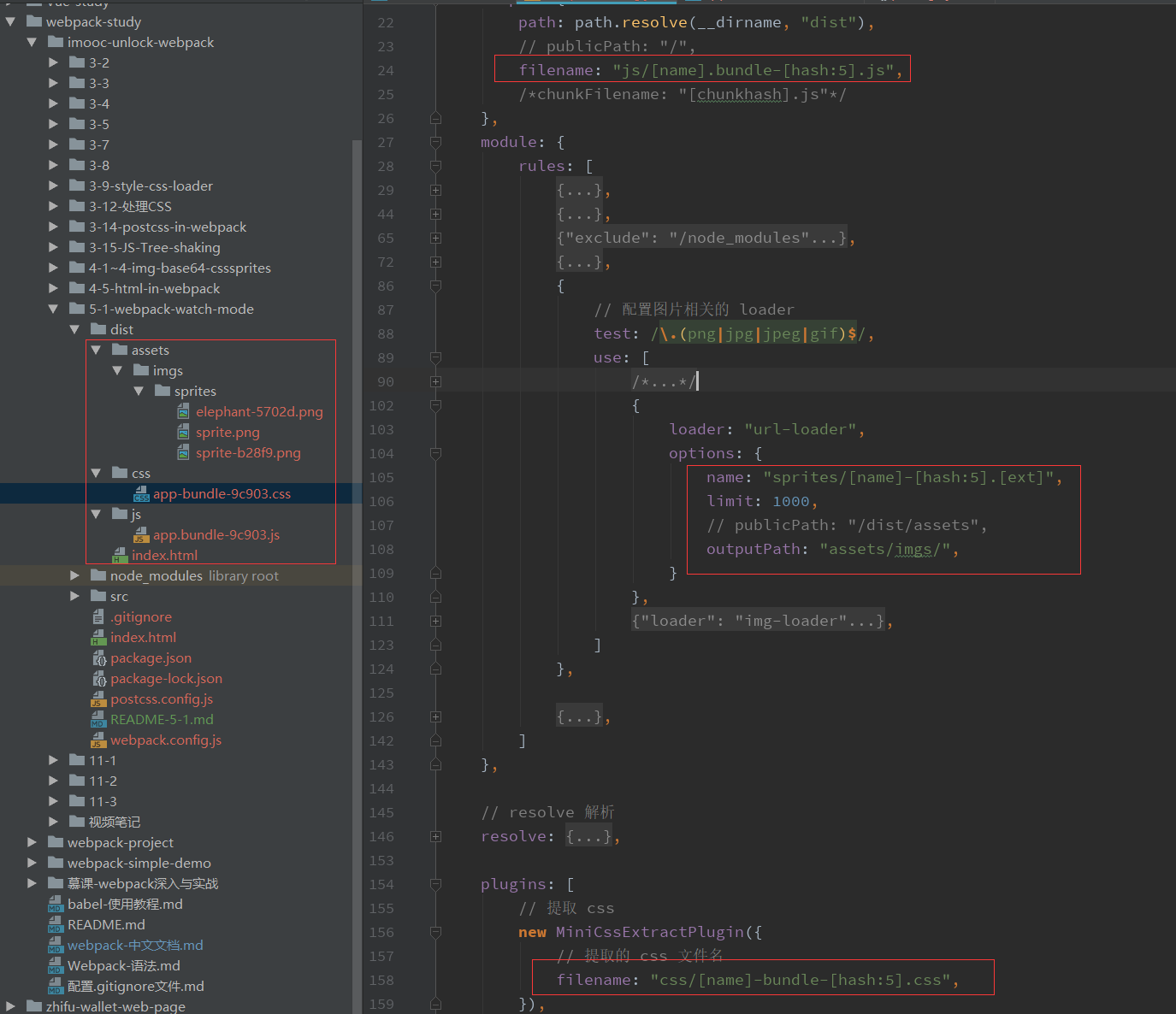Click the node_modules folder icon
The image size is (1176, 1014).
[x=98, y=575]
